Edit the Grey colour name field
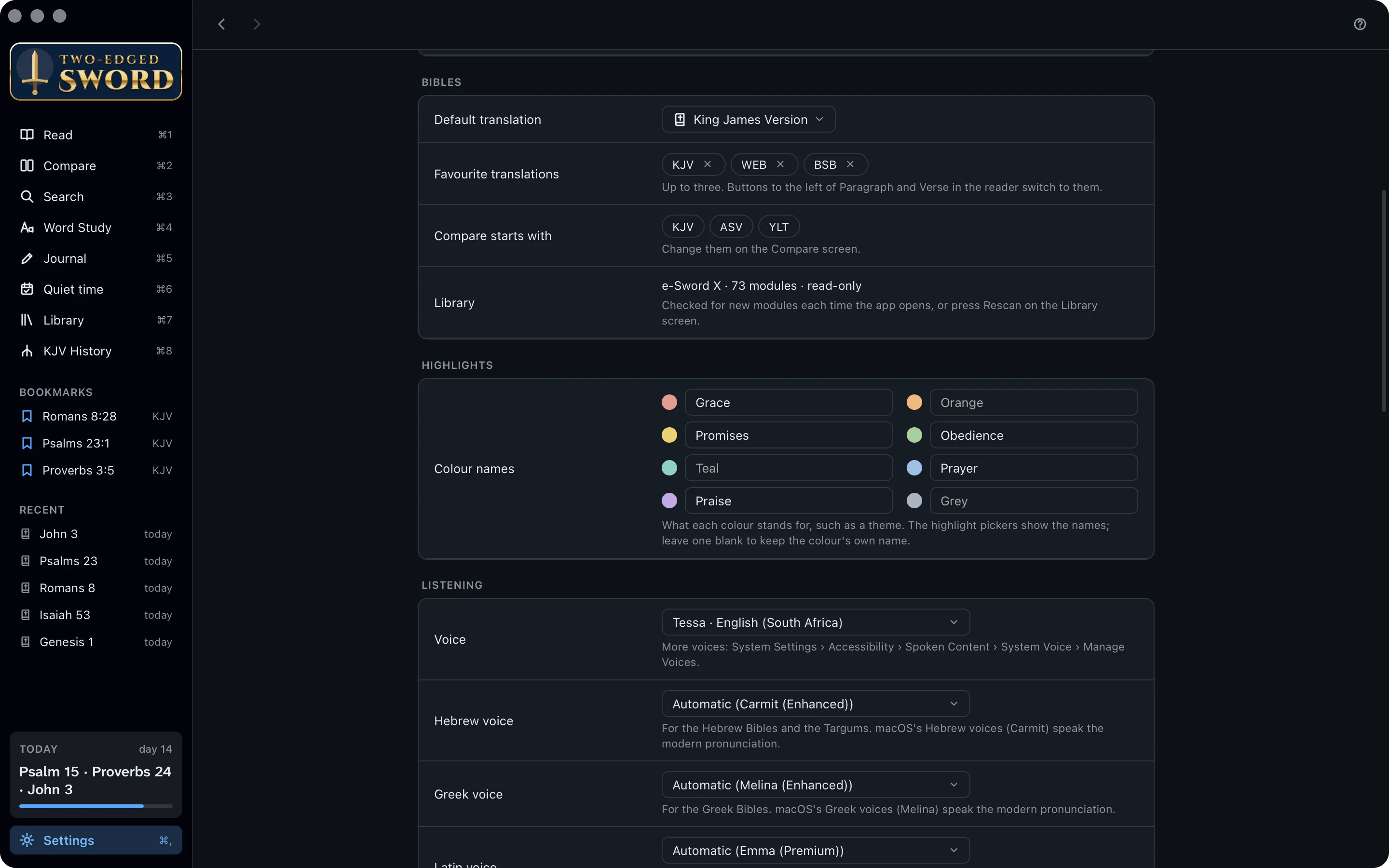This screenshot has height=868, width=1389. tap(1034, 501)
